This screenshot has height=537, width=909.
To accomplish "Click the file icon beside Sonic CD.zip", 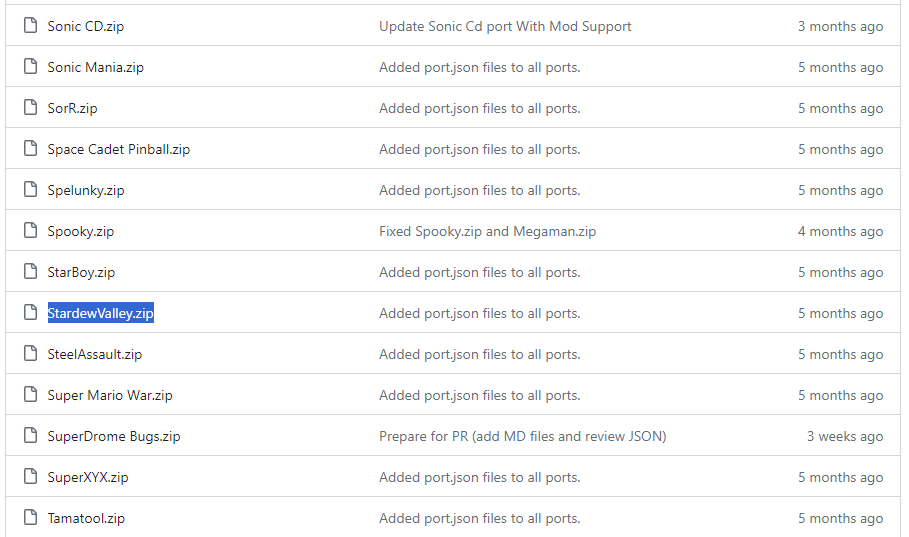I will coord(30,26).
